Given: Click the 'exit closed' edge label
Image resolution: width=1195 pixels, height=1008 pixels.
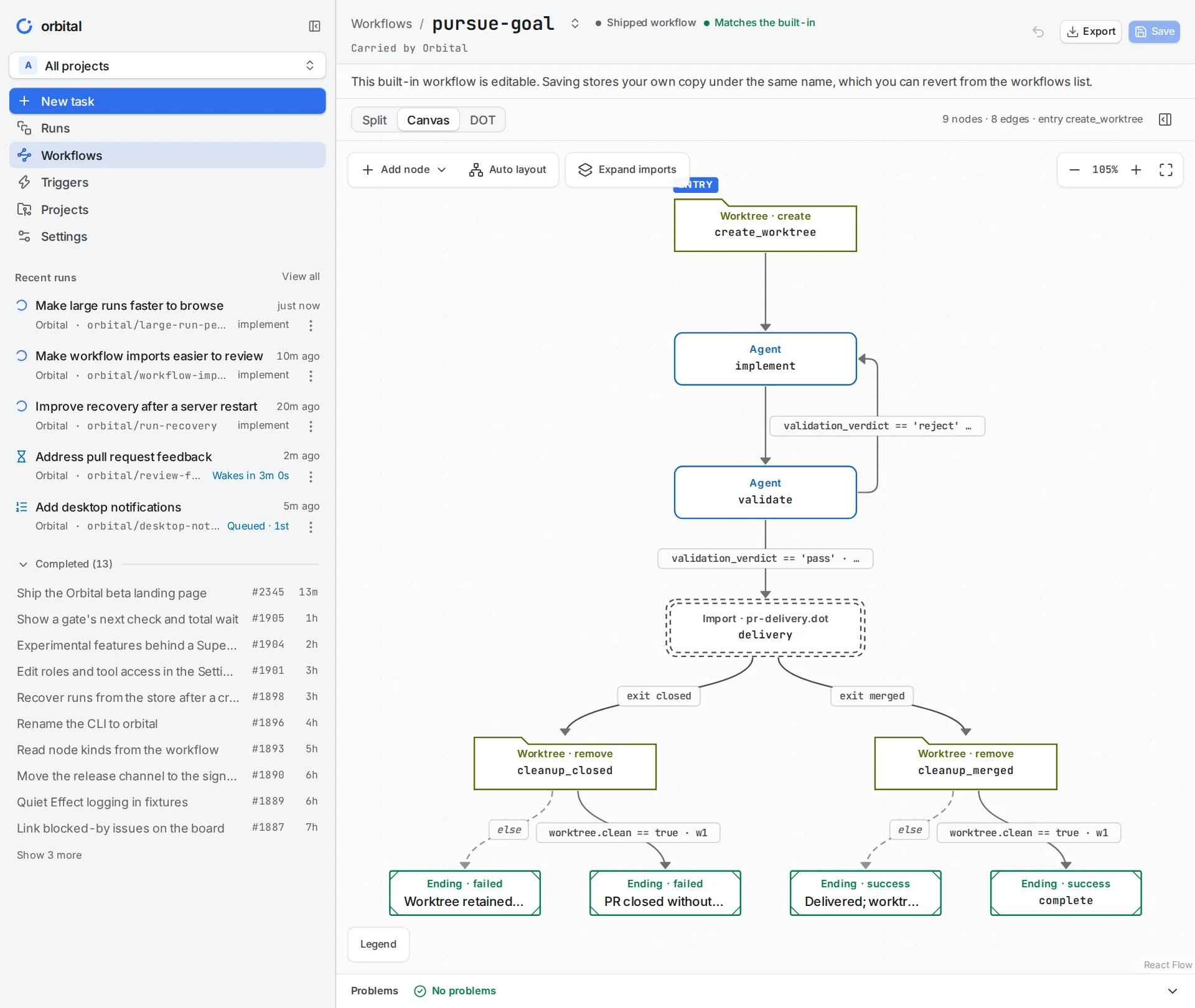Looking at the screenshot, I should click(x=659, y=696).
